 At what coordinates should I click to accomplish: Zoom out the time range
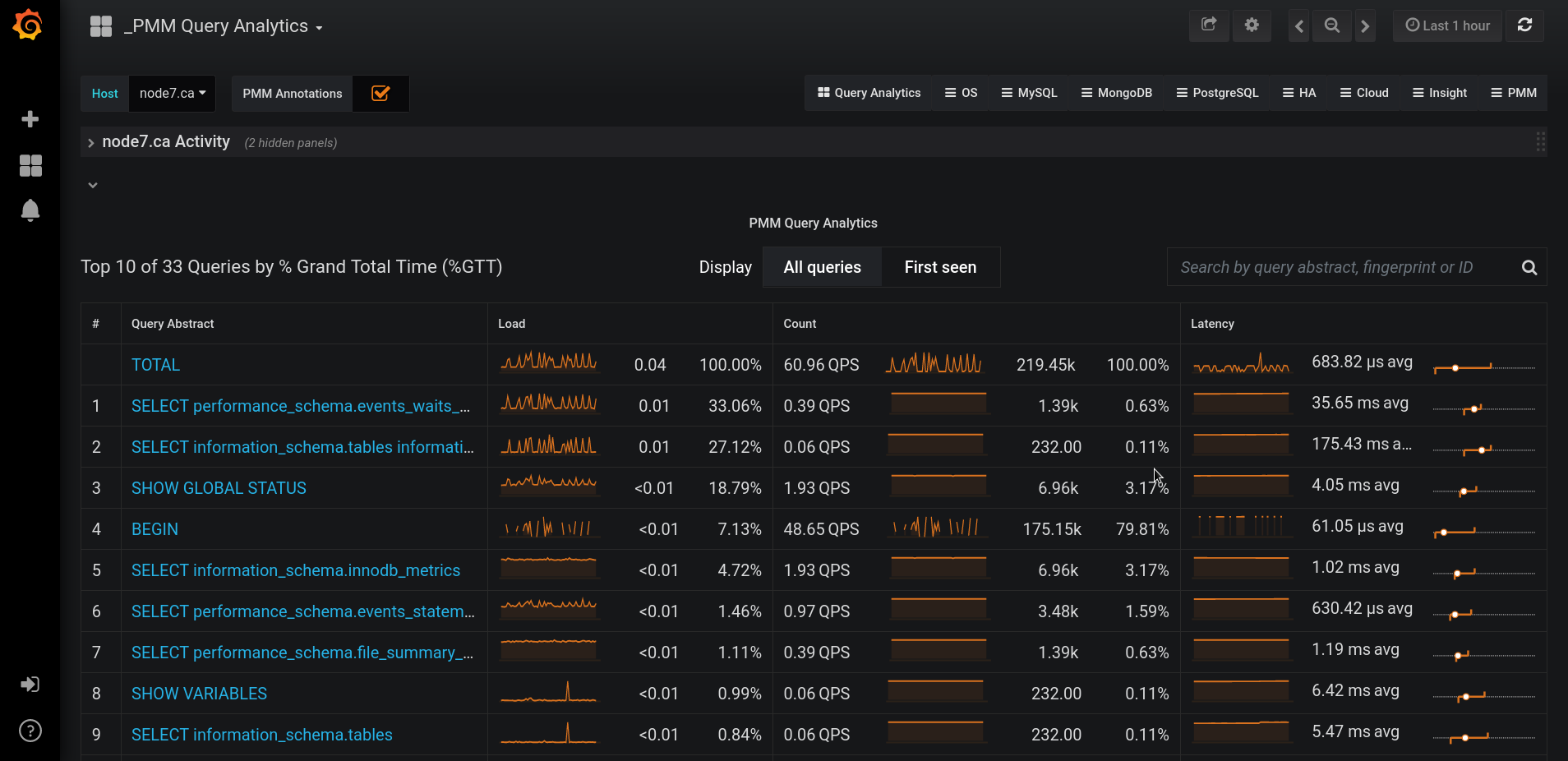pos(1331,25)
